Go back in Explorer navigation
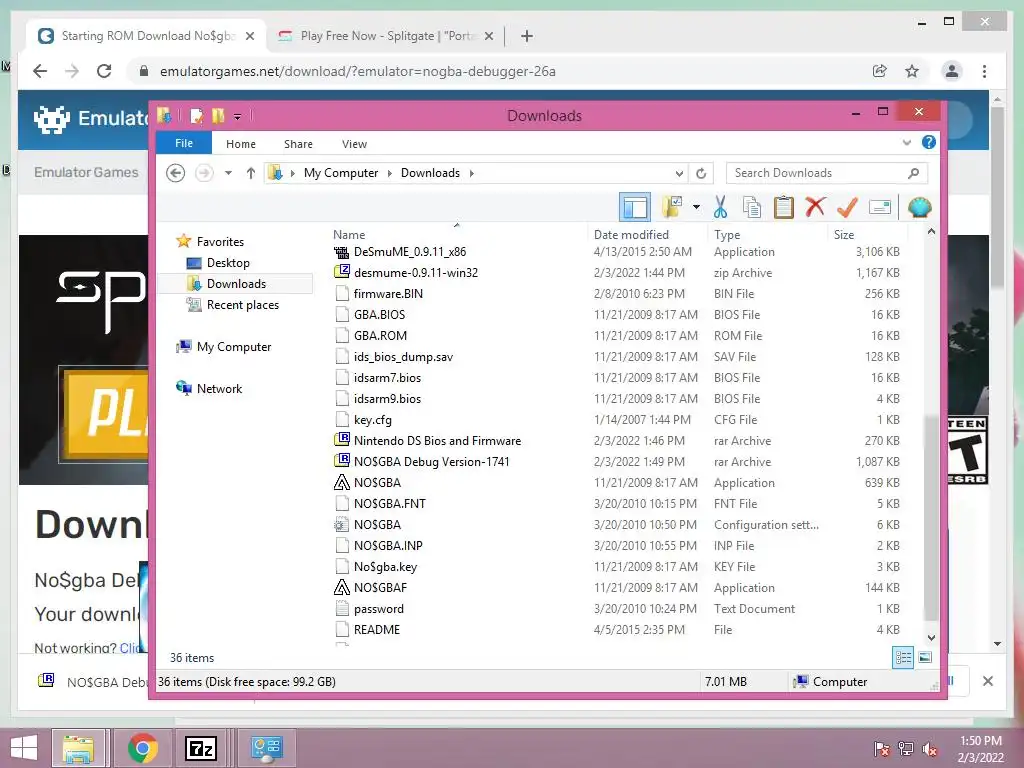The height and width of the screenshot is (768, 1024). [x=176, y=173]
